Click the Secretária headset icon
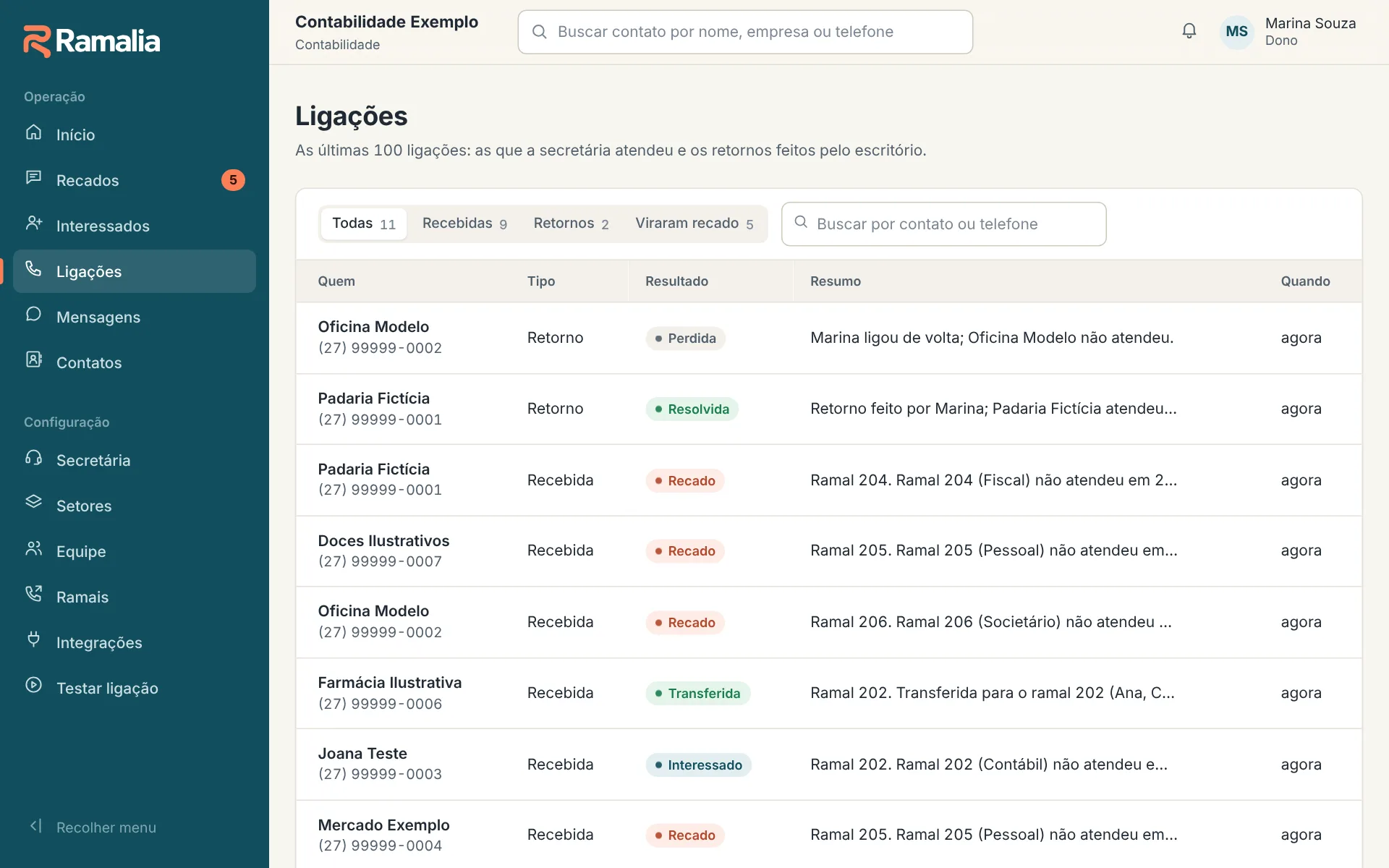 point(33,458)
